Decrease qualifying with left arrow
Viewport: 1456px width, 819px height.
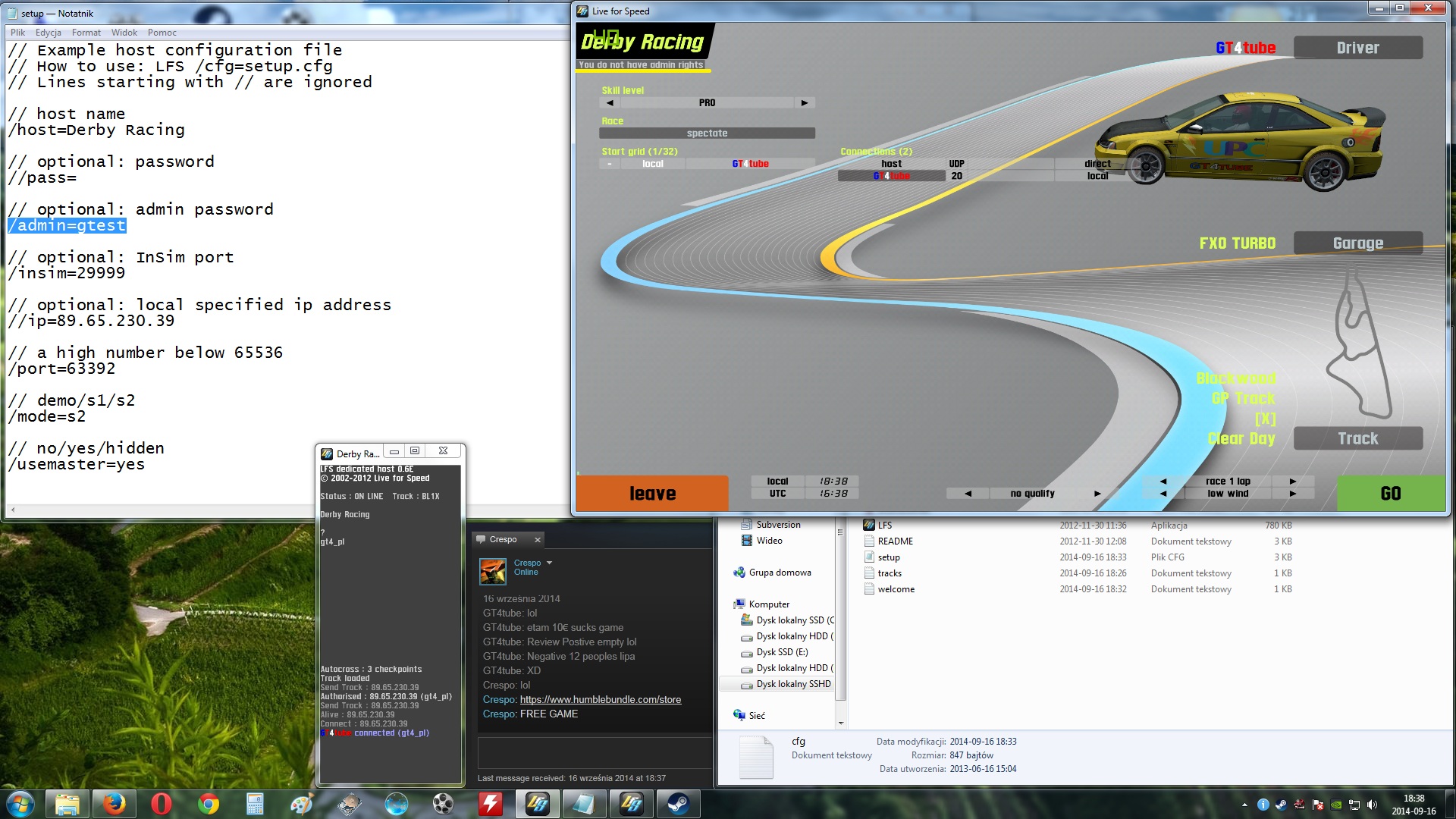coord(968,494)
